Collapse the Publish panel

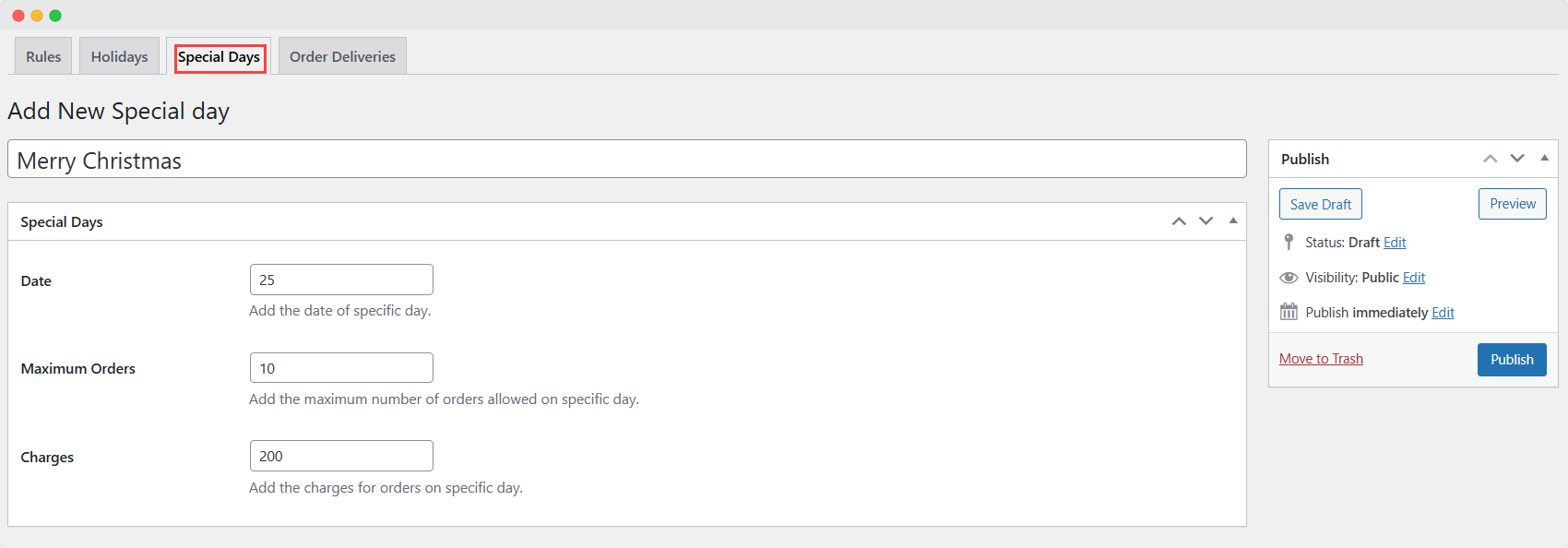pyautogui.click(x=1544, y=158)
